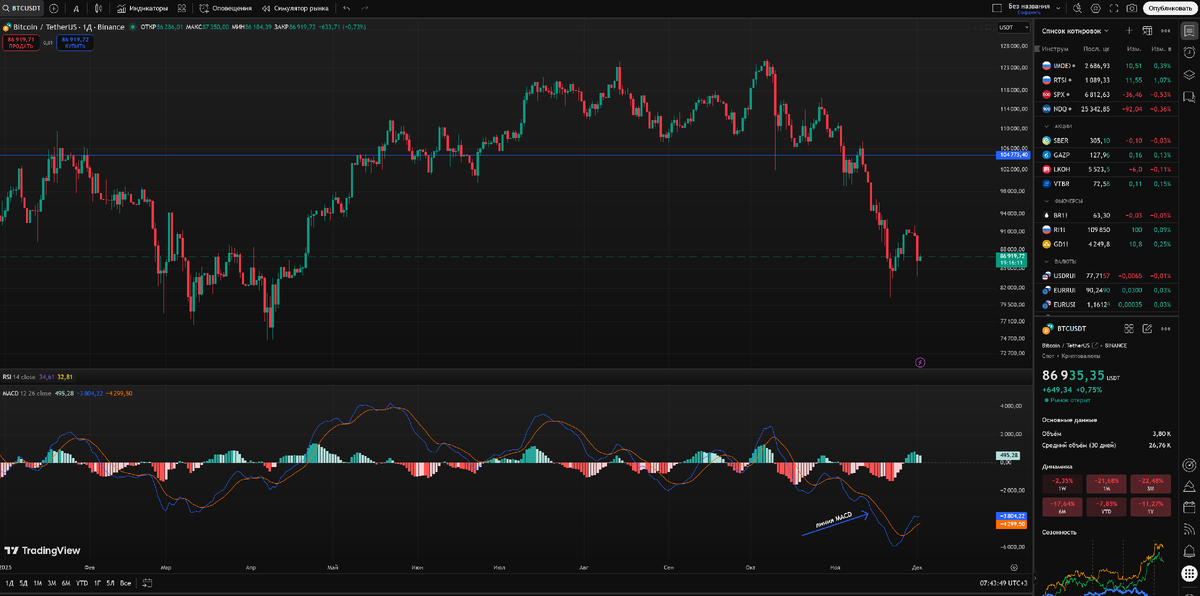Select the RTSI row in watchlist
This screenshot has width=1200, height=596.
pos(1106,79)
